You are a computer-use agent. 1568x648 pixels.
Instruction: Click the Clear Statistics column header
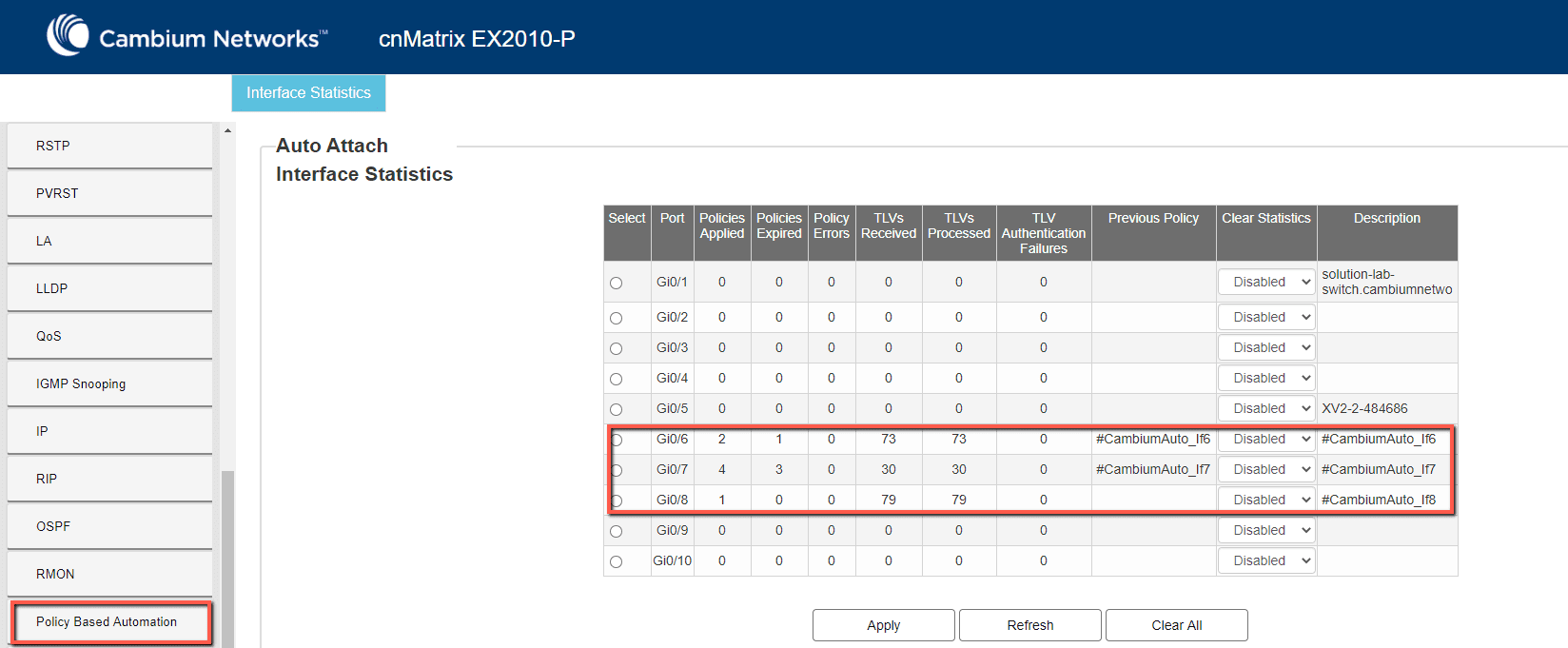[x=1266, y=233]
